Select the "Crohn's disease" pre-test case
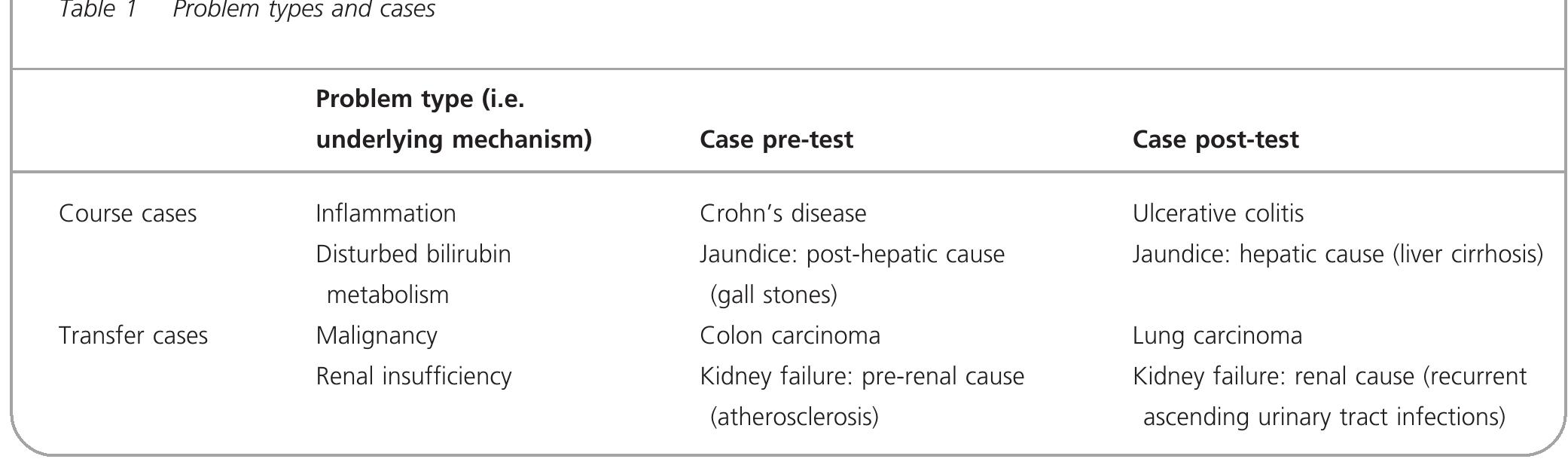The image size is (1568, 459). (x=782, y=213)
